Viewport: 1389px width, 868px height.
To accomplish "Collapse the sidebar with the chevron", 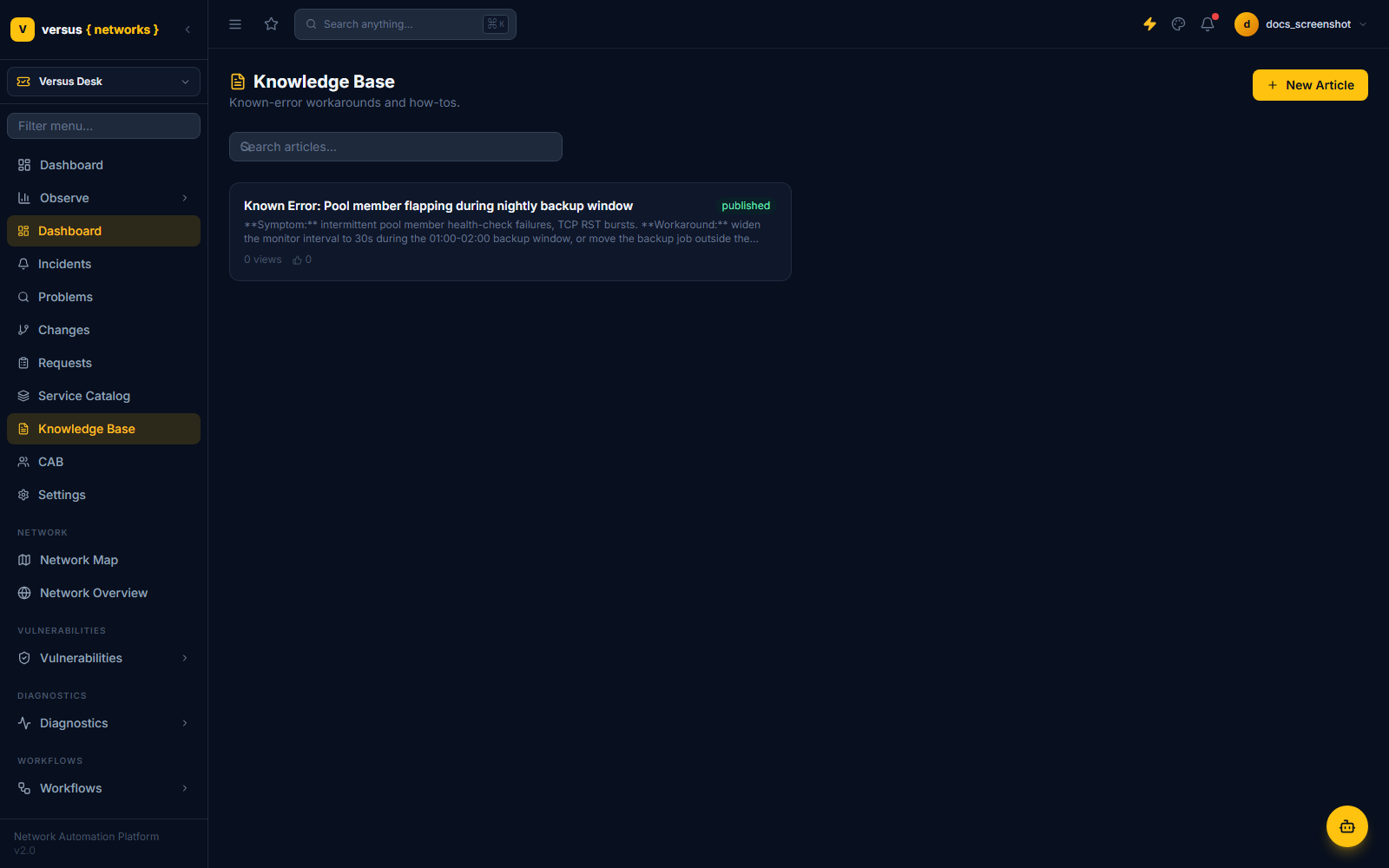I will point(188,30).
